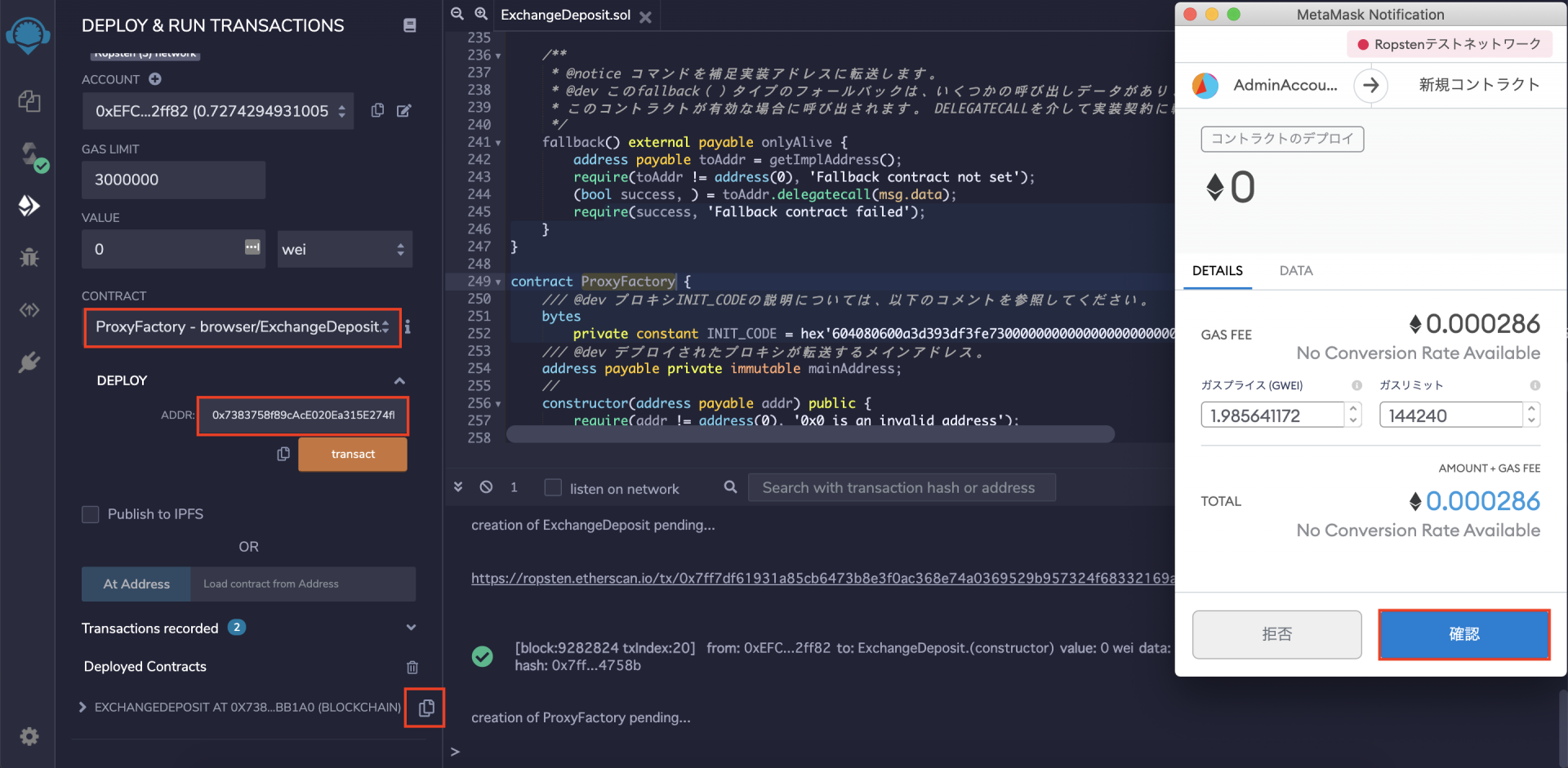Screen dimensions: 1568x768
Task: Open Deploy & Run documentation icon
Action: [x=410, y=25]
